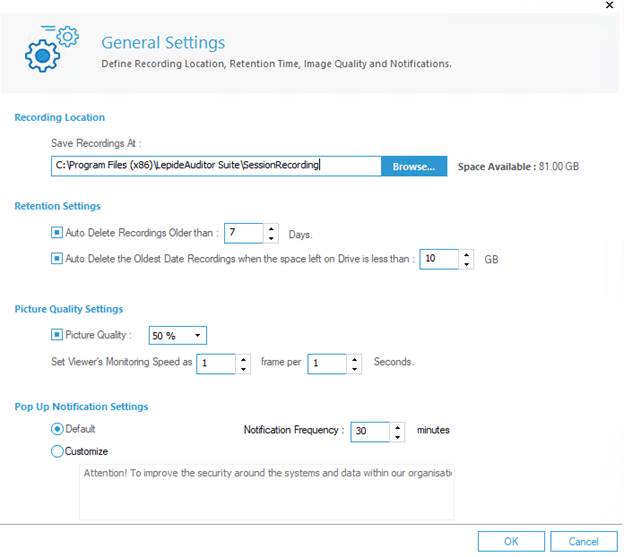Viewport: 624px width, 557px height.
Task: Click the custom notification message text box
Action: click(x=266, y=492)
